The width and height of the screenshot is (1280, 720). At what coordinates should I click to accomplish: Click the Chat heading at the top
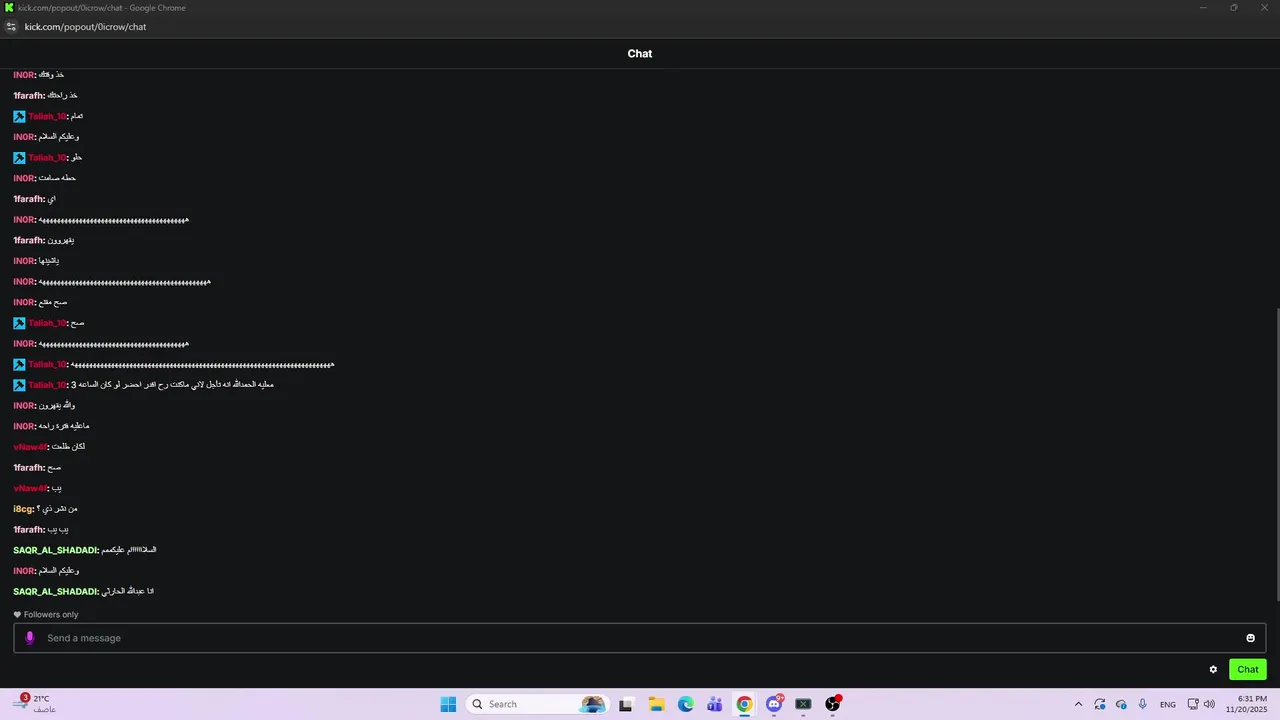click(640, 54)
